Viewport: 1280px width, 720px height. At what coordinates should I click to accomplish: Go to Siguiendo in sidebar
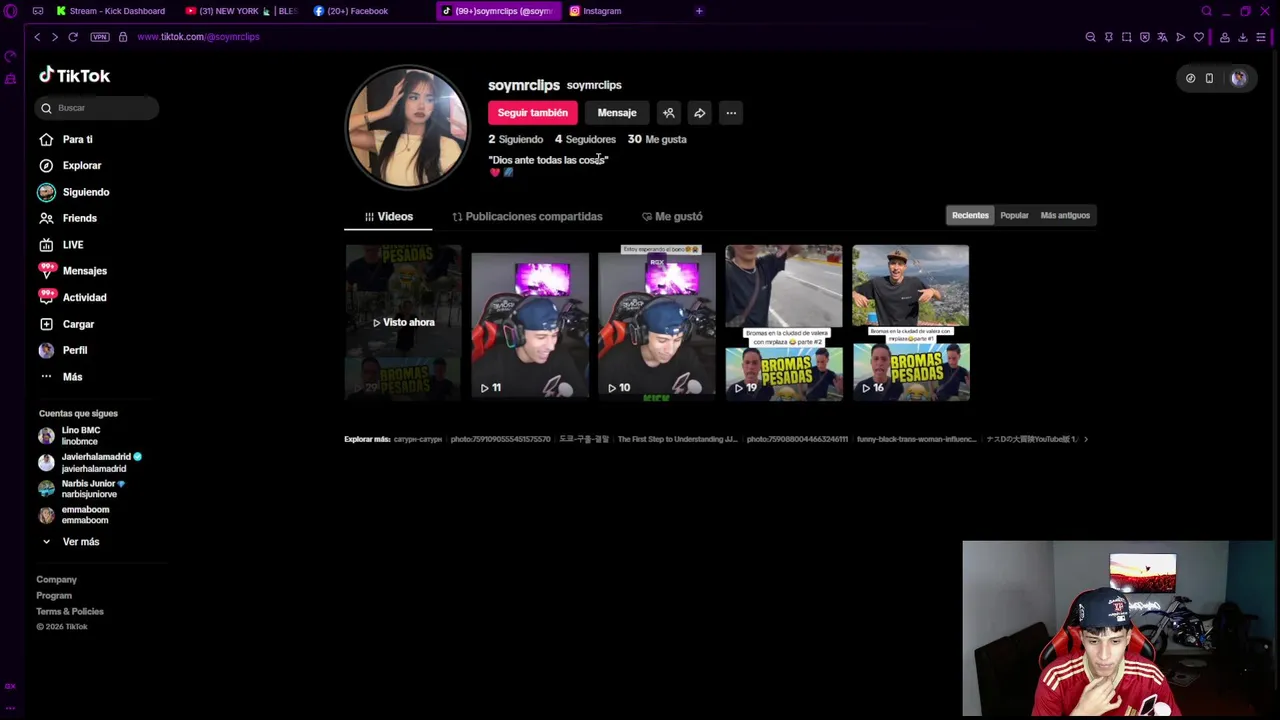pos(74,192)
